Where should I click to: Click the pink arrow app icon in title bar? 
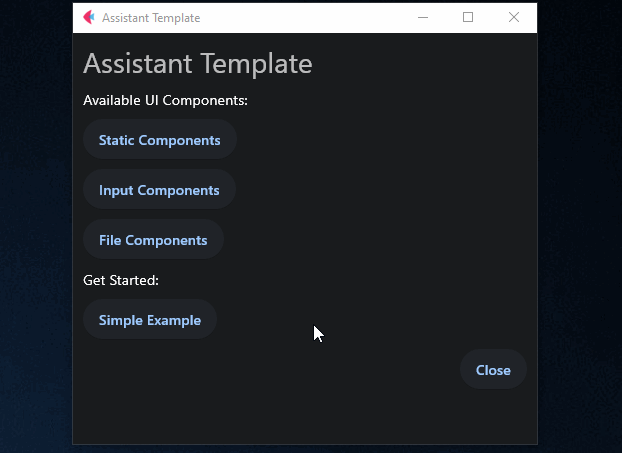point(89,17)
